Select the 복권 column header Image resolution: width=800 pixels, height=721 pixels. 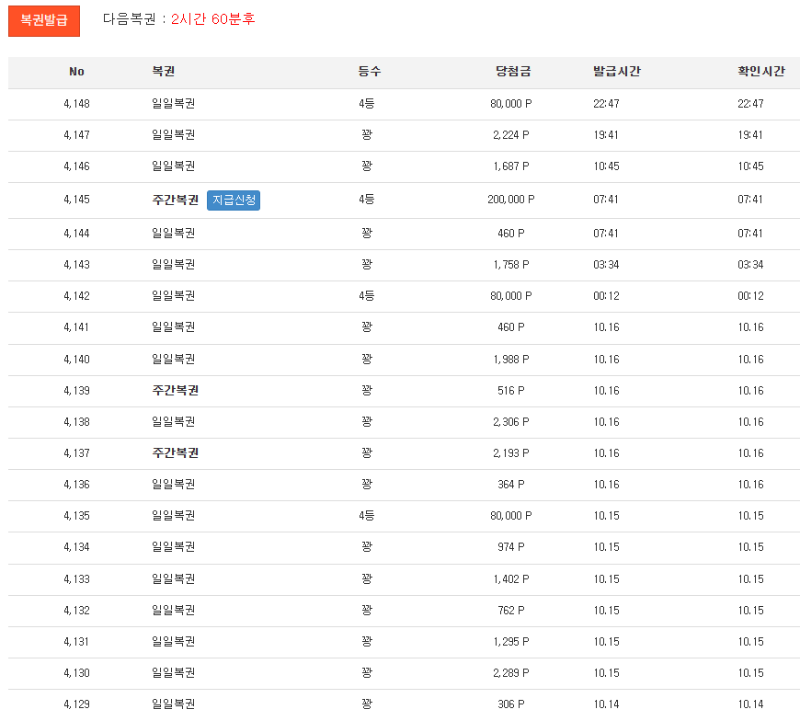tap(164, 72)
